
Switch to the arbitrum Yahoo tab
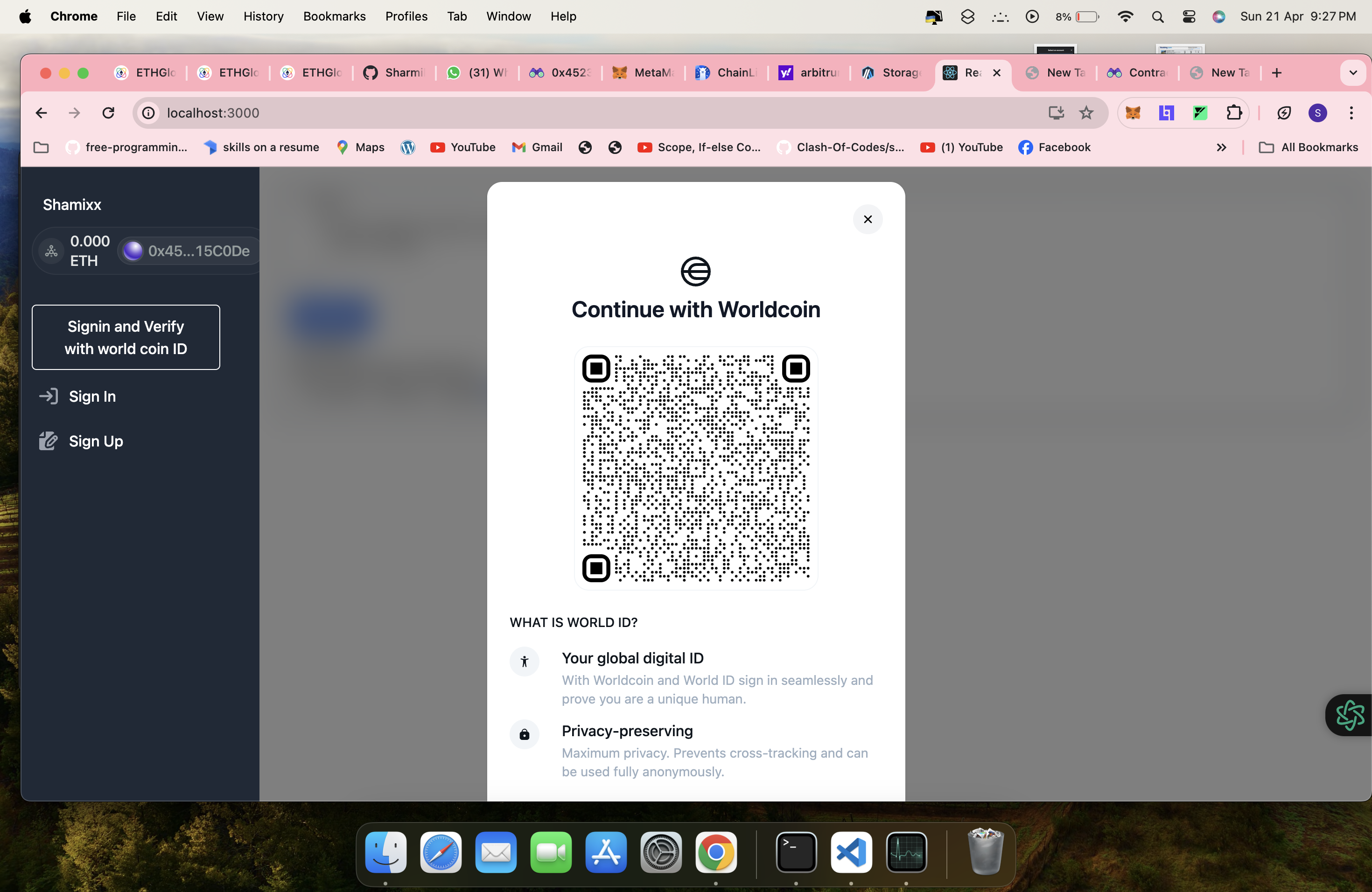(x=809, y=73)
